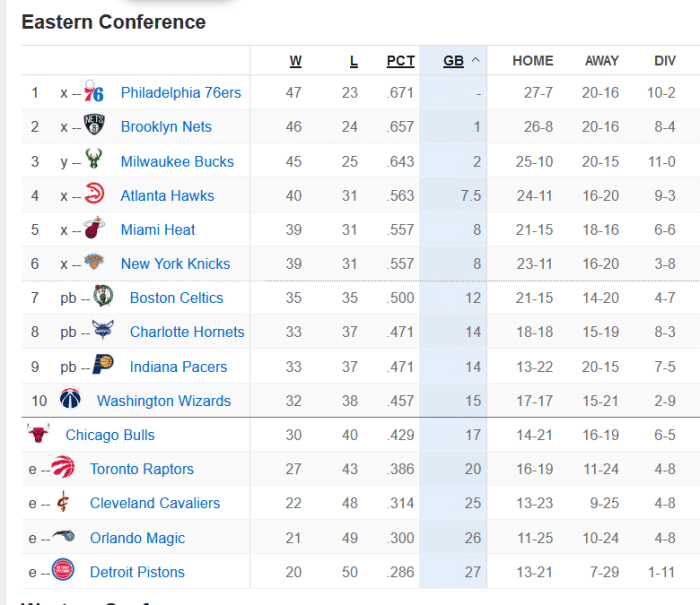Click the HOME column header

coord(532,61)
